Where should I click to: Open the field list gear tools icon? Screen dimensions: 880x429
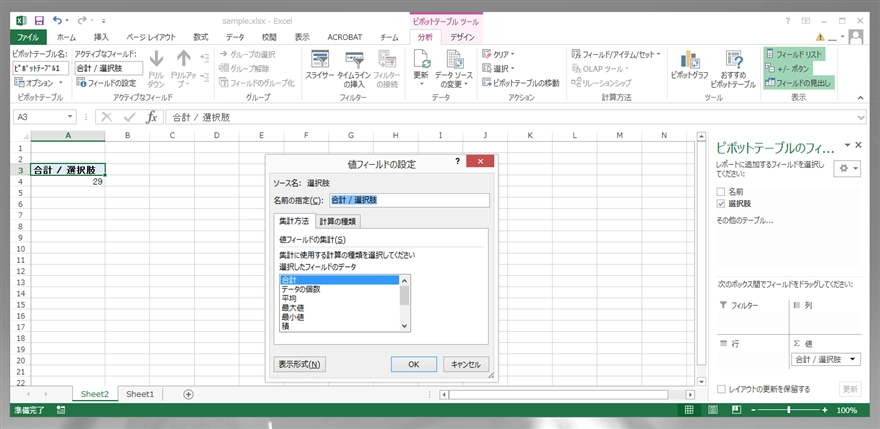[847, 168]
